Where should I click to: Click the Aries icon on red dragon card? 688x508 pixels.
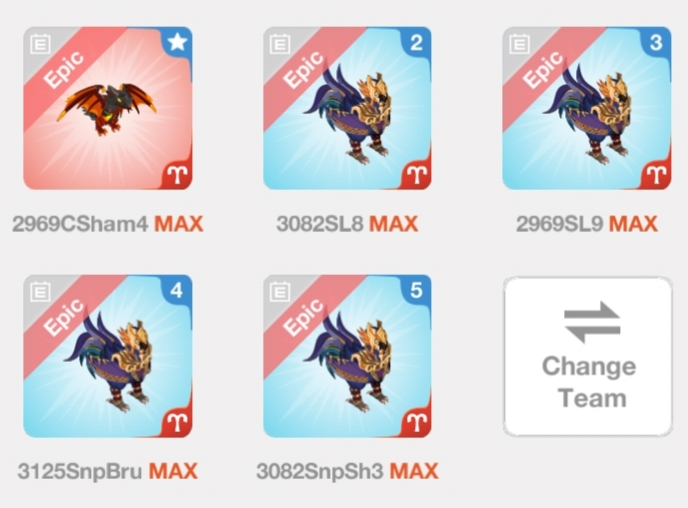point(177,175)
